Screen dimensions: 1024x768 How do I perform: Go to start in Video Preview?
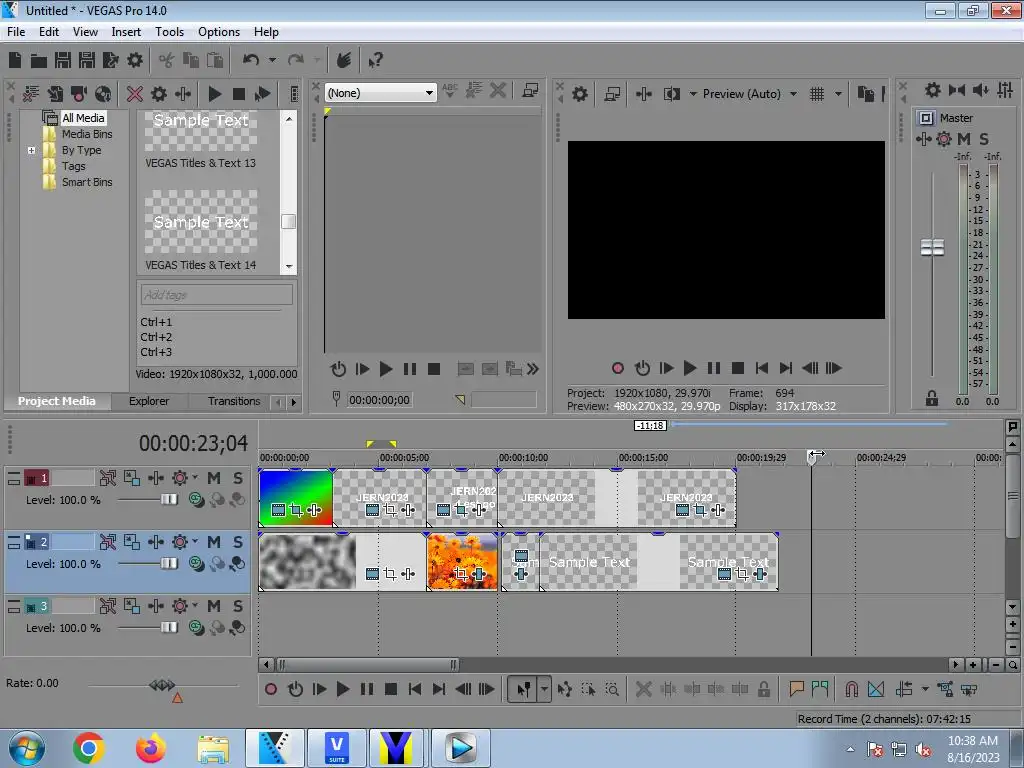tap(761, 368)
